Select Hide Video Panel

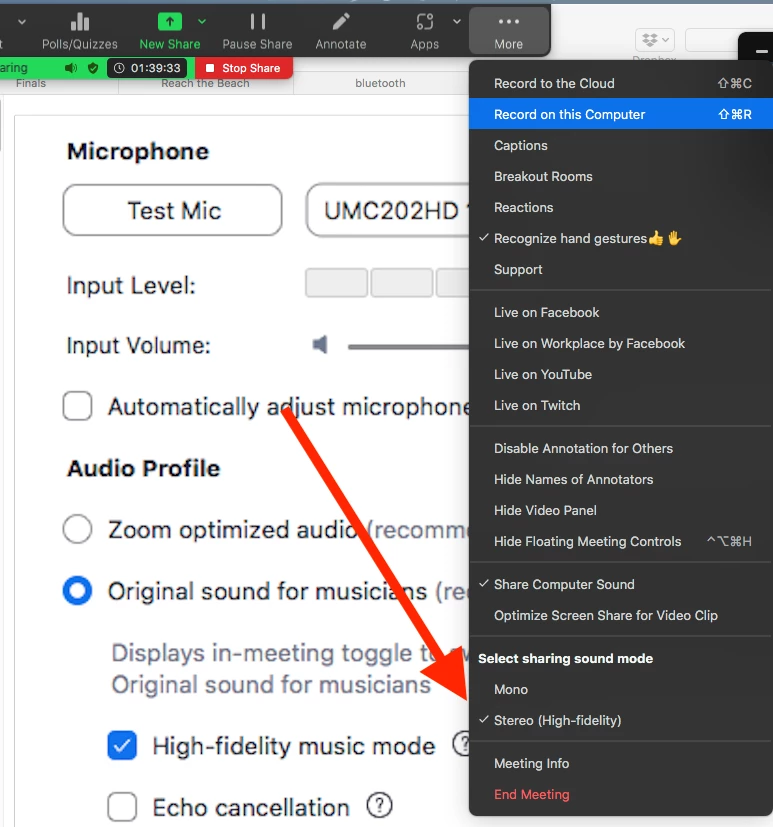tap(621, 511)
